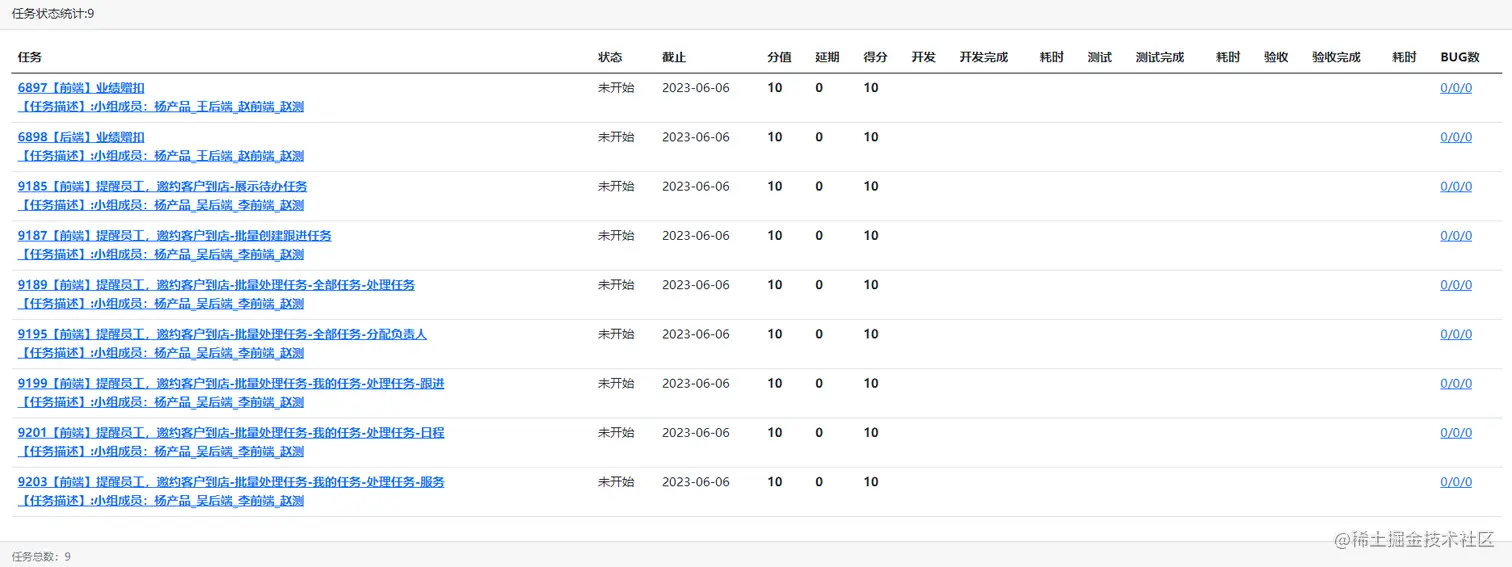
Task: Click the 验收 column header
Action: 1276,58
